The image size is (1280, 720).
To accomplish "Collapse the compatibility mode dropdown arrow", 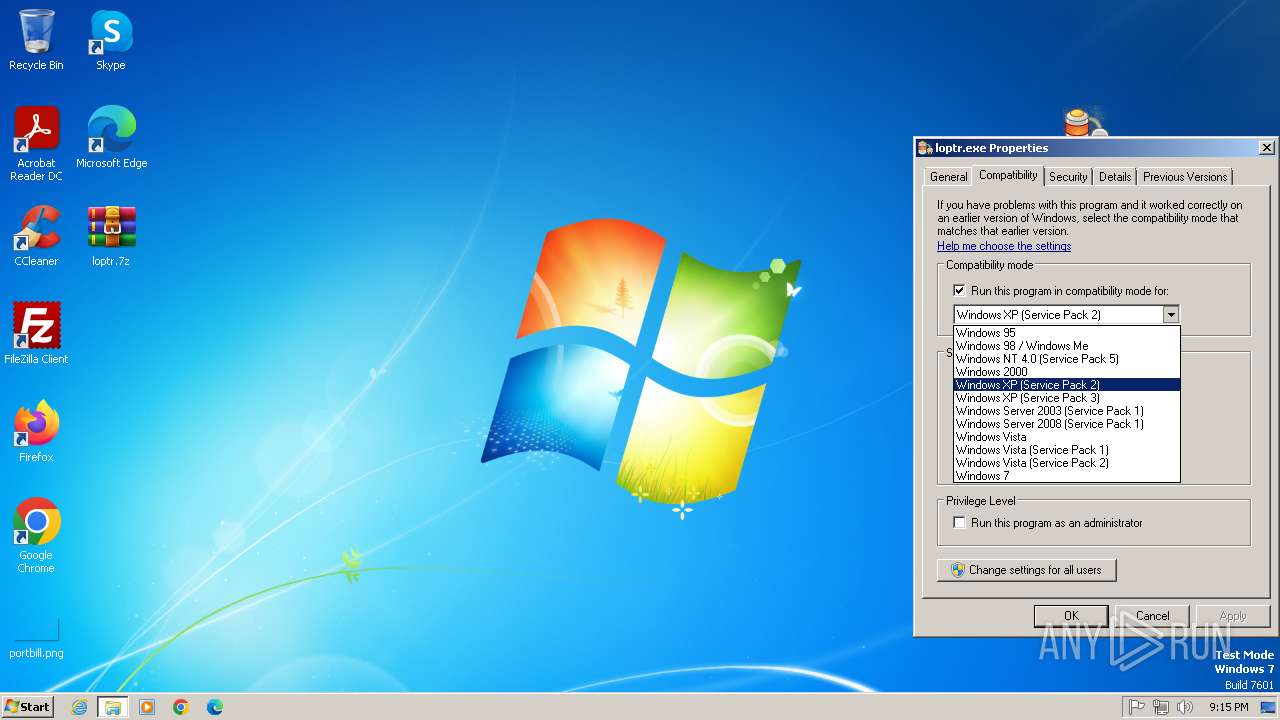I will tap(1171, 315).
